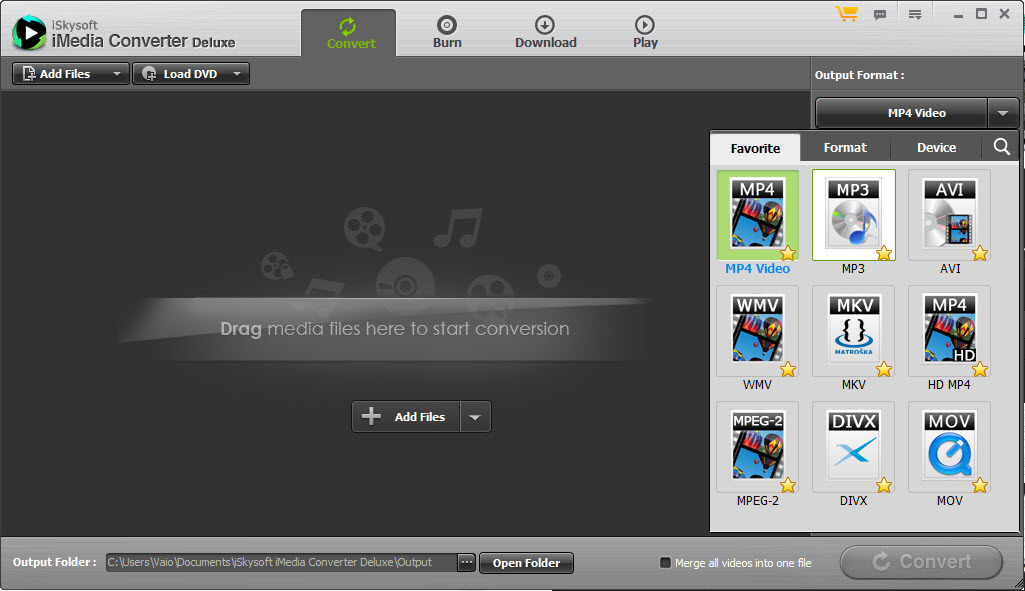
Task: Browse output folder with ellipsis button
Action: tap(466, 562)
